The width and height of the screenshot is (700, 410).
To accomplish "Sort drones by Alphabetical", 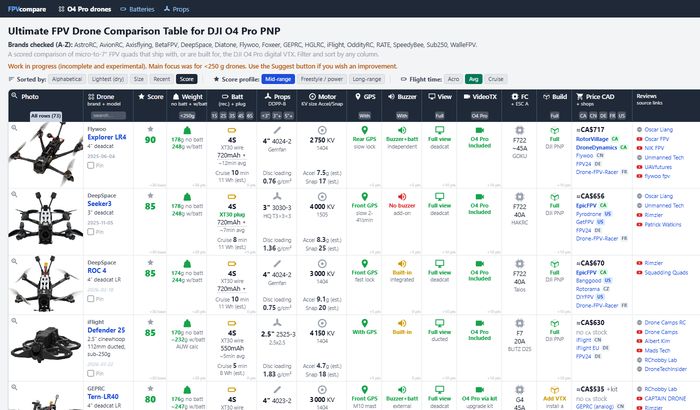I will [67, 79].
